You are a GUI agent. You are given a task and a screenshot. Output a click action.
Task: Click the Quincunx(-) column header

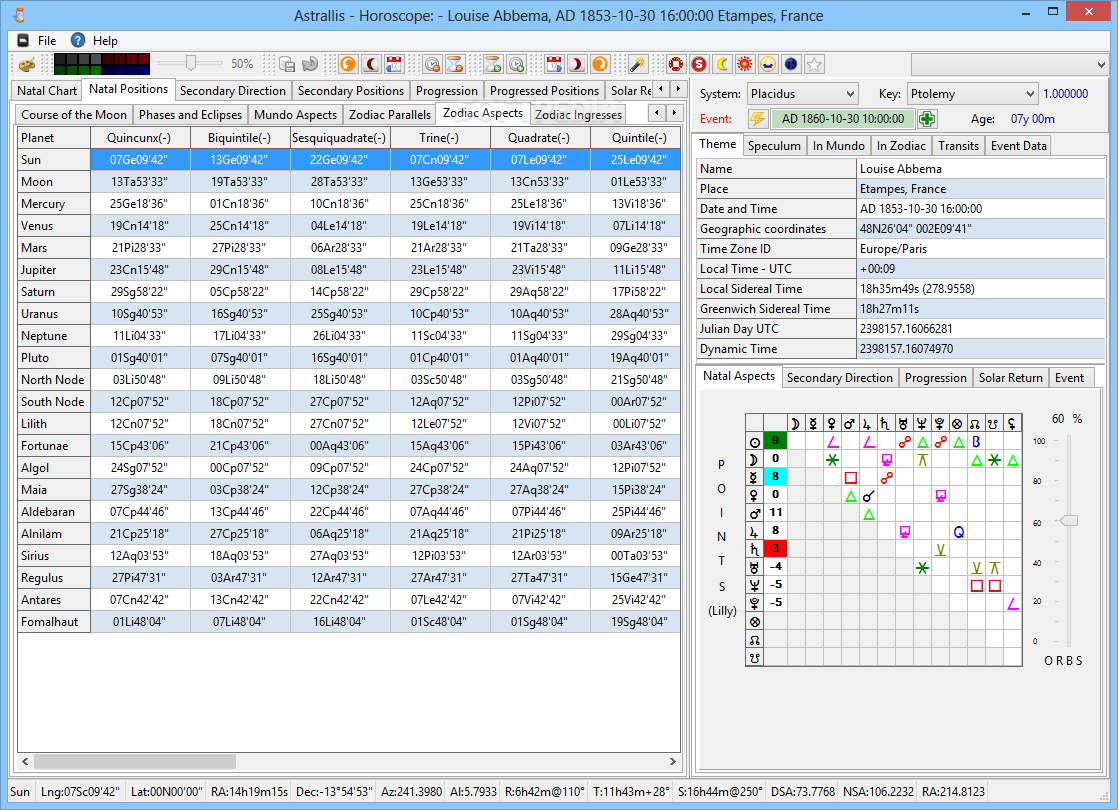pyautogui.click(x=139, y=138)
